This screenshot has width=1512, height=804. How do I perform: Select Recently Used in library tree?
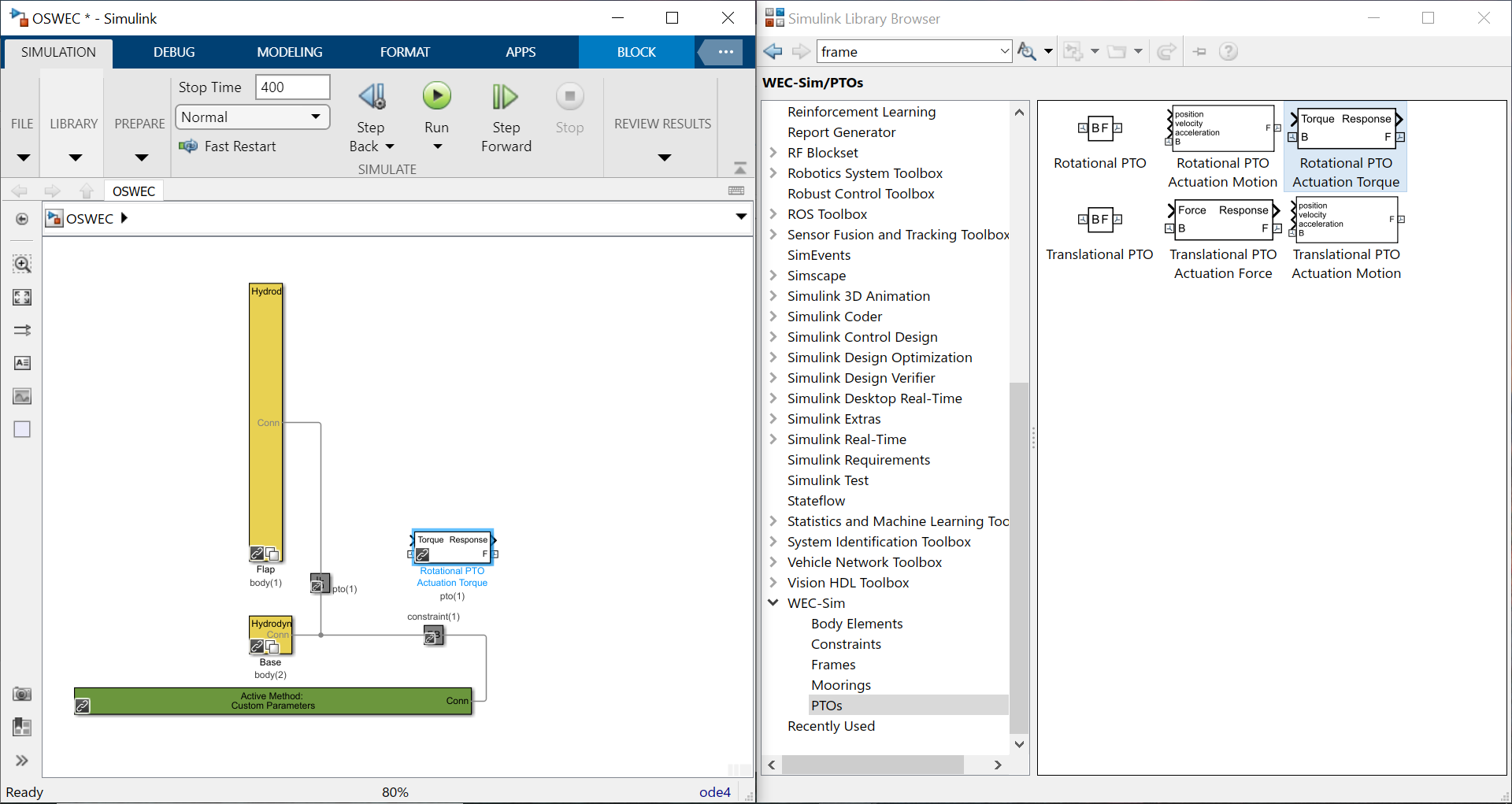[831, 726]
